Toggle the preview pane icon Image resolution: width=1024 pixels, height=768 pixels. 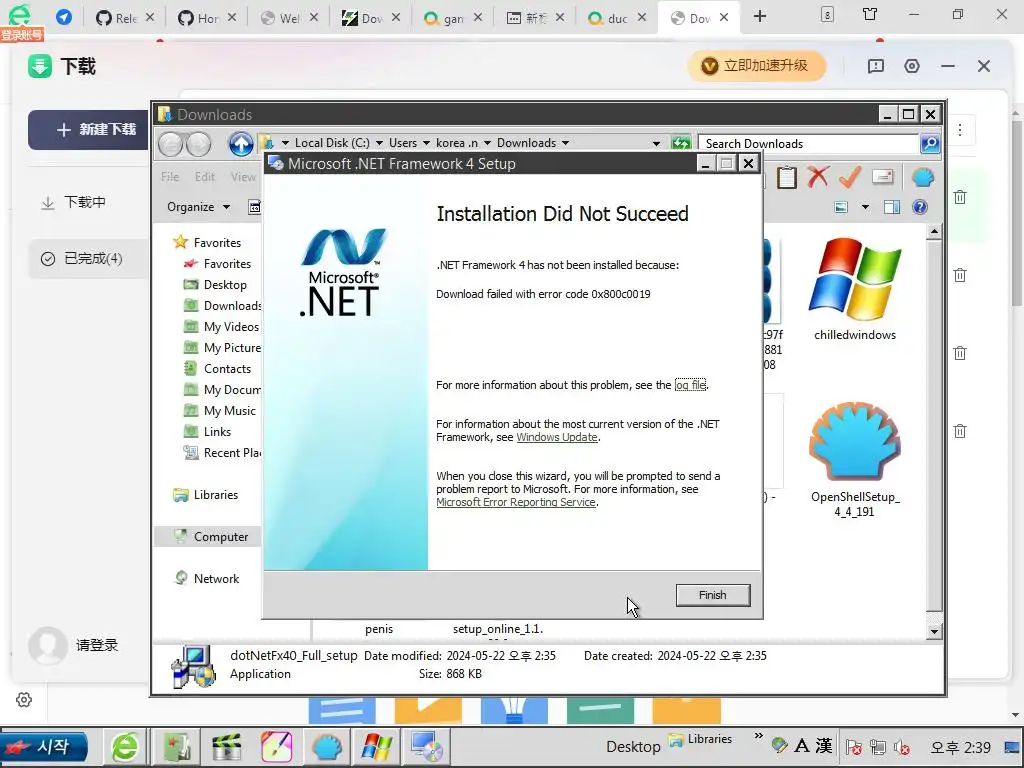coord(891,207)
